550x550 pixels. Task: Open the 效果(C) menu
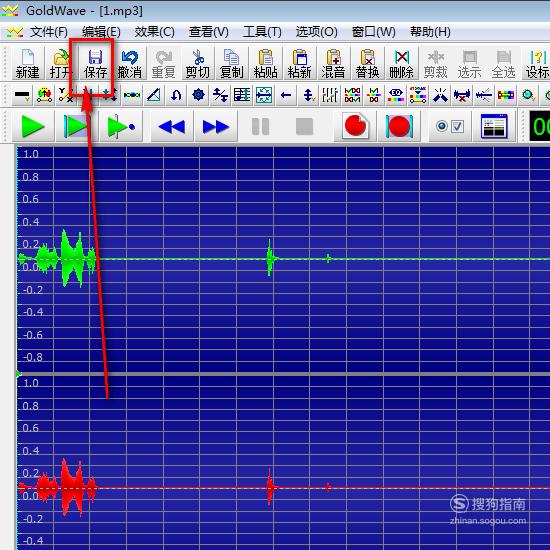pos(155,32)
